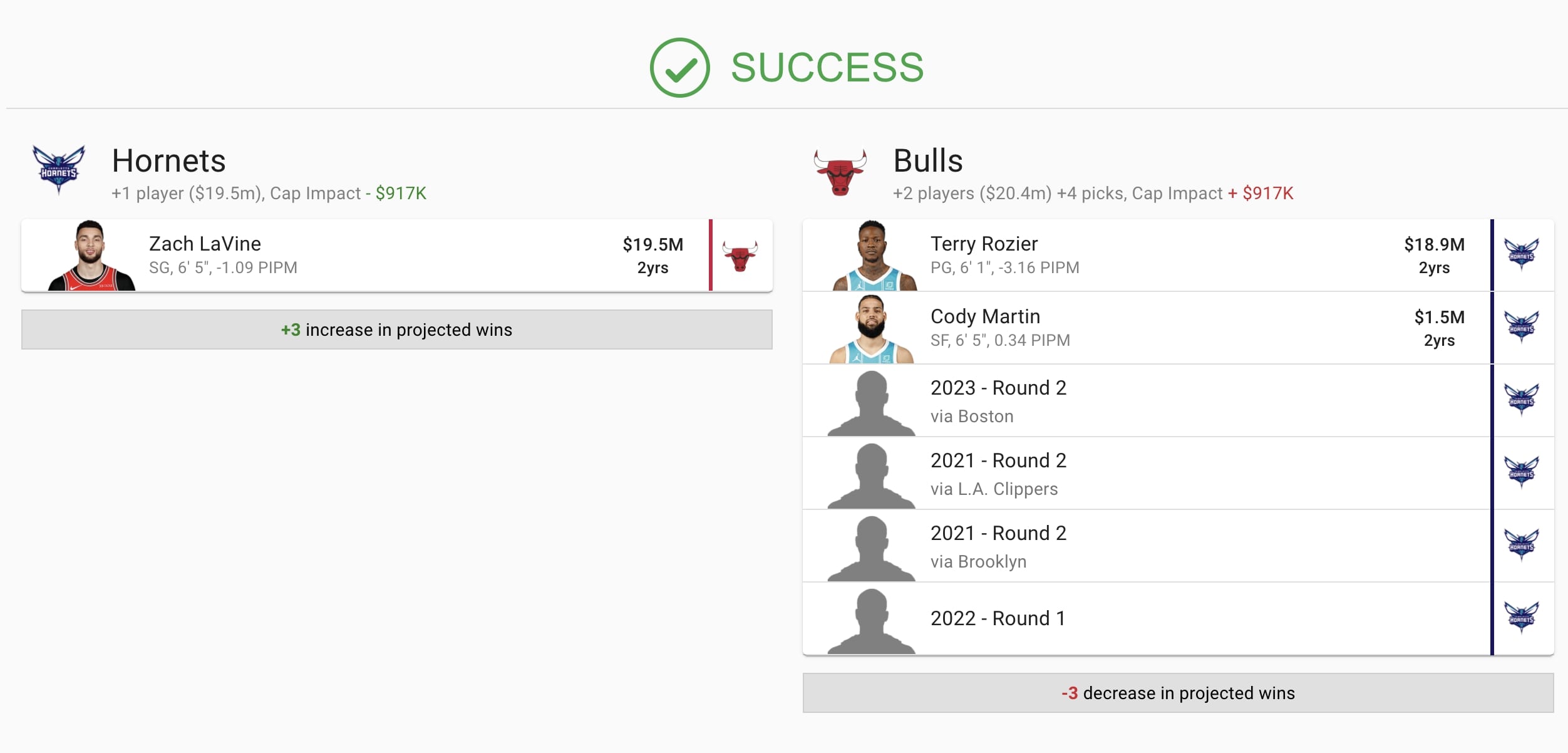Click the green success checkmark icon
This screenshot has width=1568, height=753.
pos(679,68)
